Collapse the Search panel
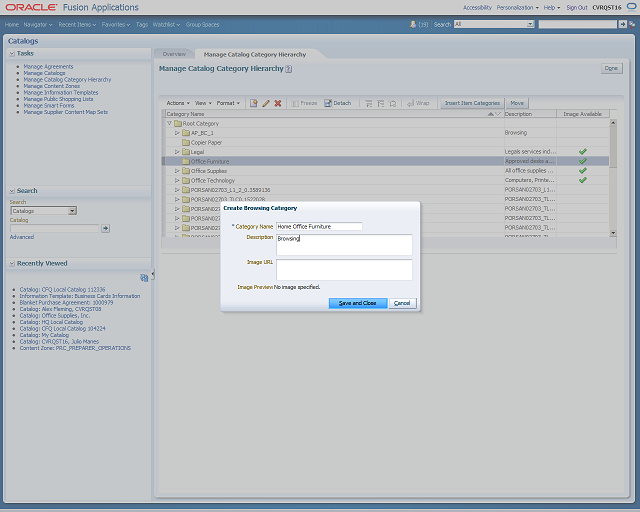 click(12, 191)
